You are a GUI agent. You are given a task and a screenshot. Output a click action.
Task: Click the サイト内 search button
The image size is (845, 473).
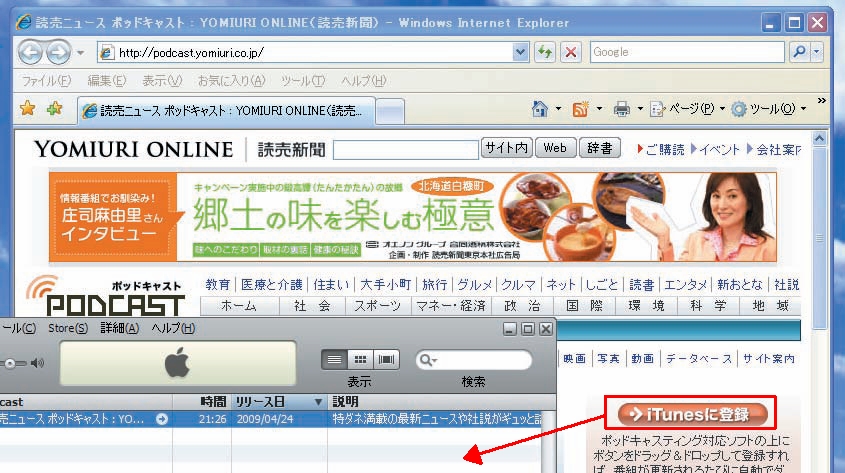[506, 148]
